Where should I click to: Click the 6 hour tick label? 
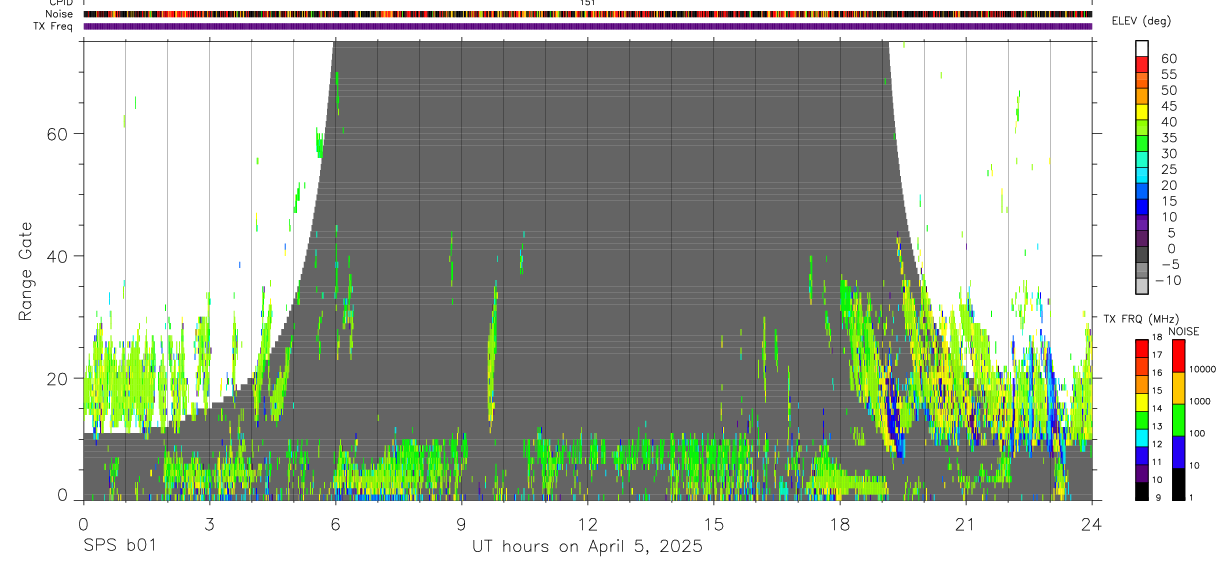(x=335, y=524)
